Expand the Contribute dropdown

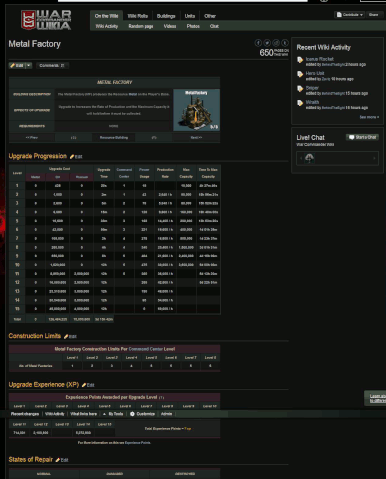(x=349, y=15)
